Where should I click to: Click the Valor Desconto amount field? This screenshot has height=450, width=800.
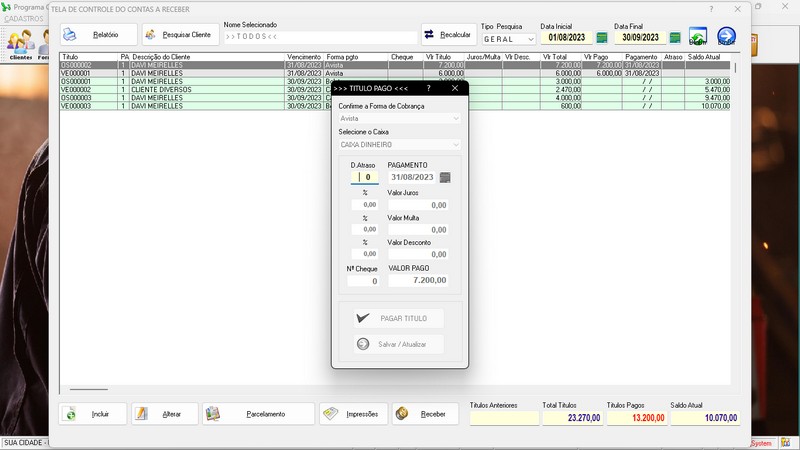pyautogui.click(x=418, y=254)
